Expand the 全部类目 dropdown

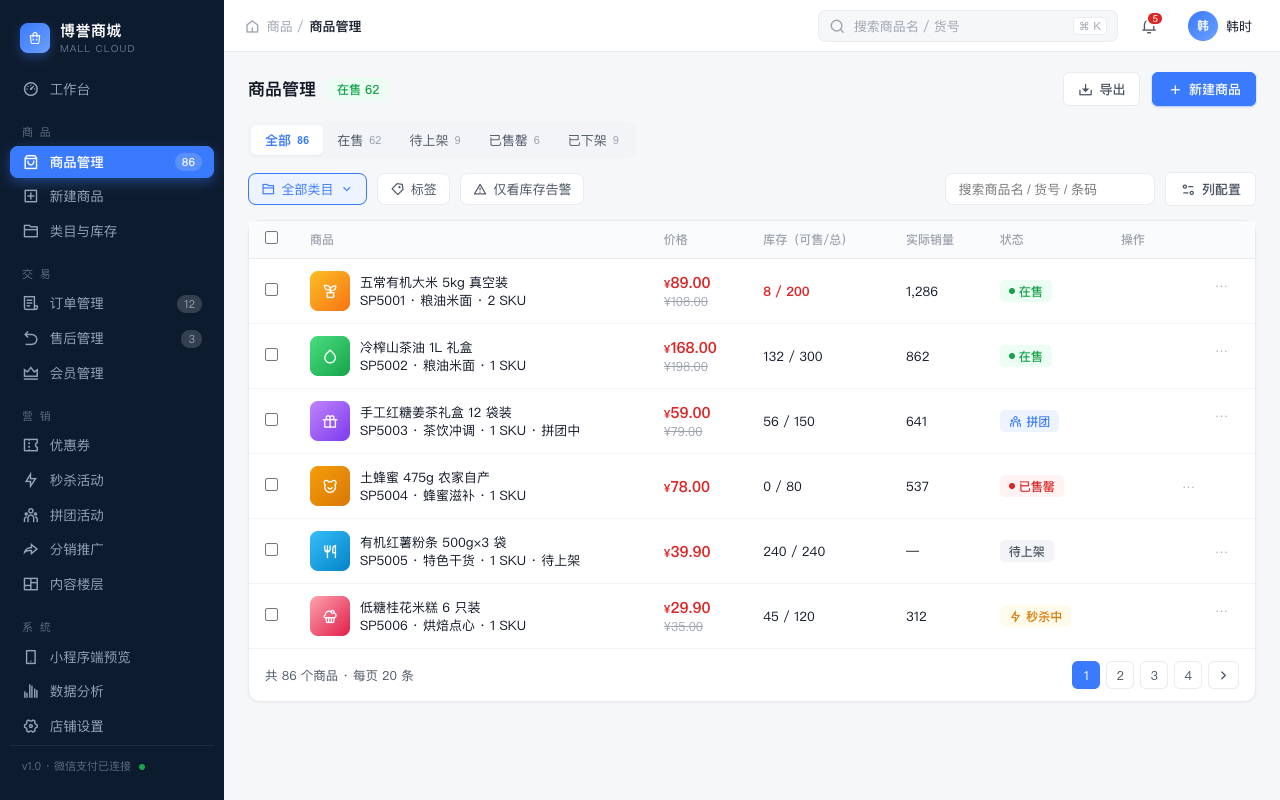tap(307, 189)
